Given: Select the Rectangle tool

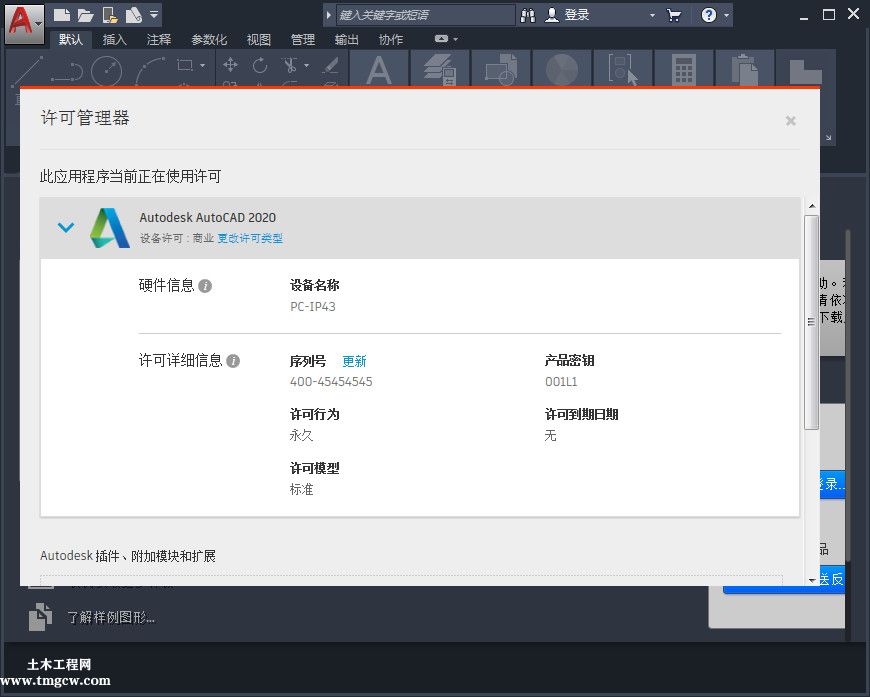Looking at the screenshot, I should coord(184,65).
